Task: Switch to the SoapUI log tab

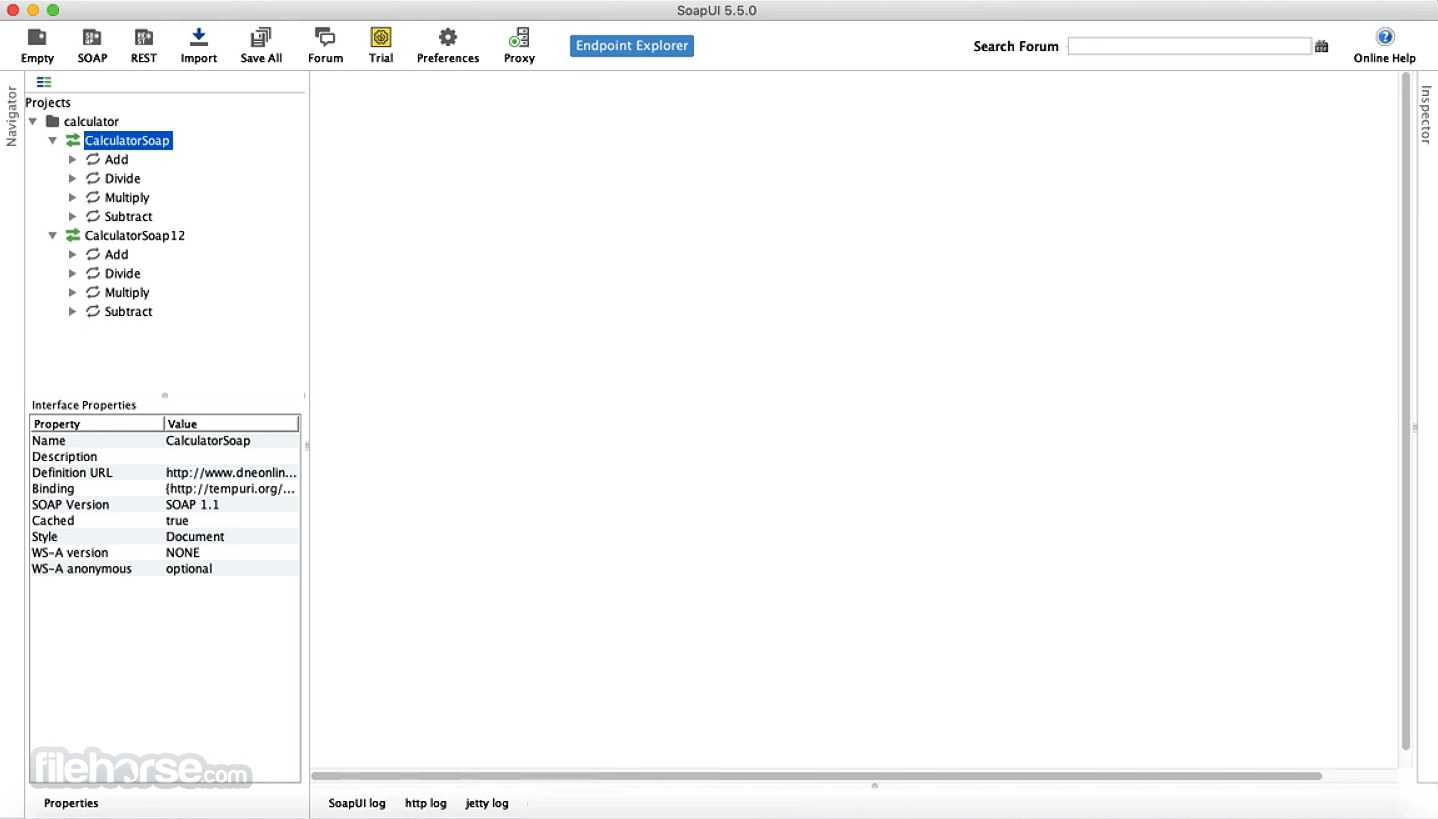Action: point(357,803)
